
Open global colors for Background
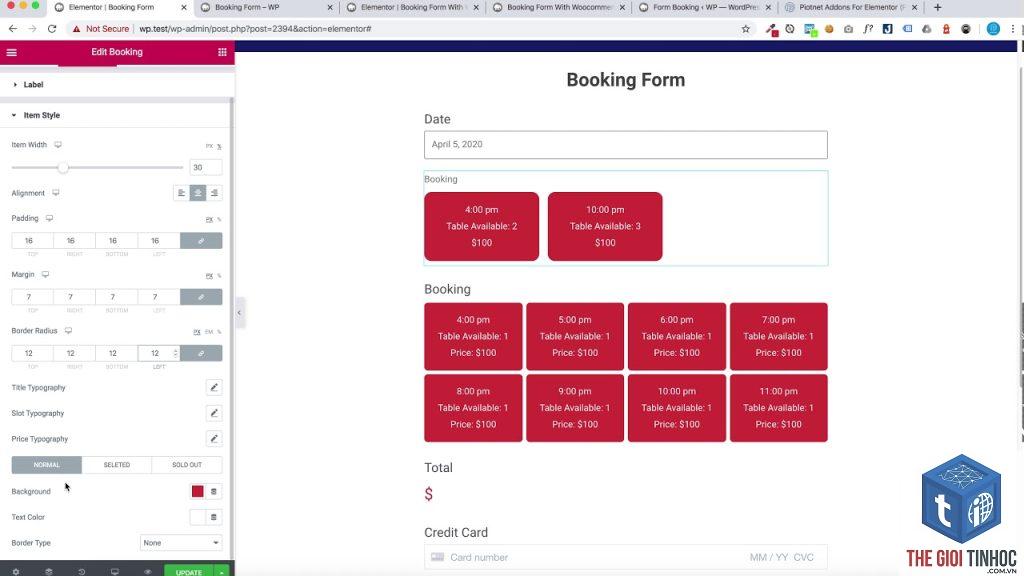[214, 491]
